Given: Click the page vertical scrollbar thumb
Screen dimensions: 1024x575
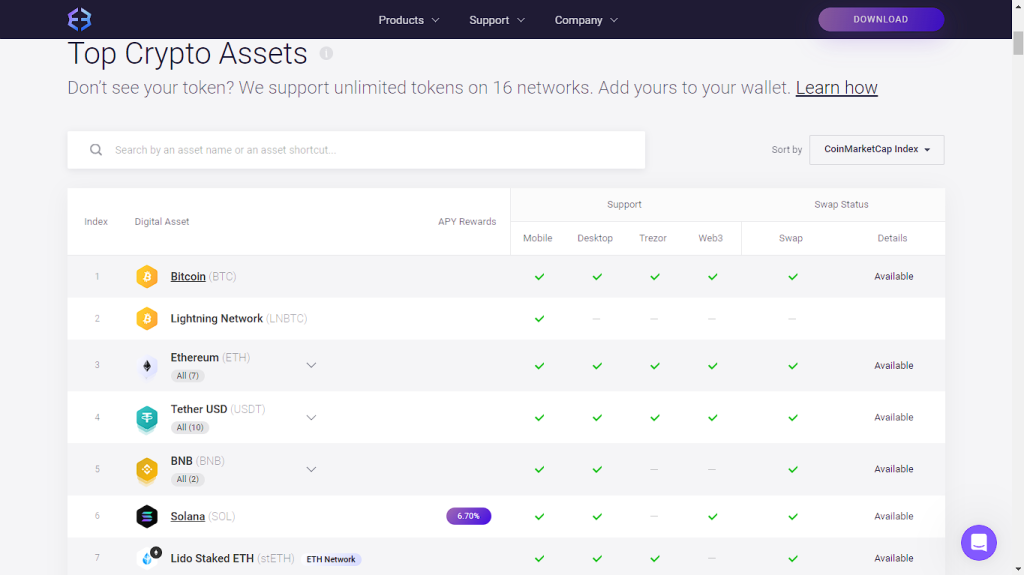Looking at the screenshot, I should [1018, 42].
